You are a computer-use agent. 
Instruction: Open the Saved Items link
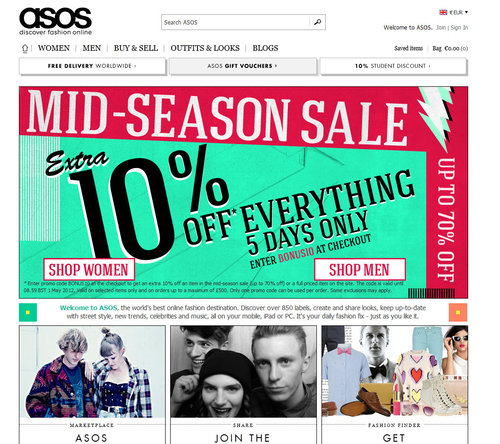pos(408,48)
